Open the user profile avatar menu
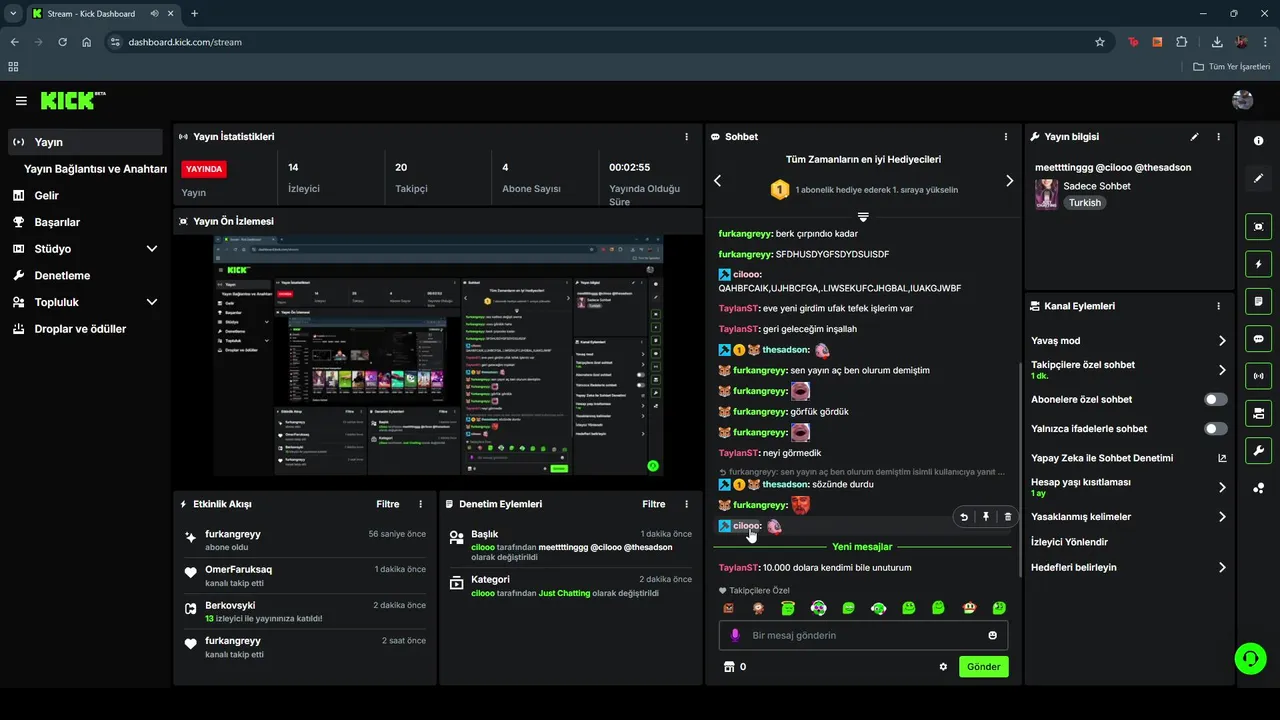Image resolution: width=1280 pixels, height=720 pixels. point(1243,100)
